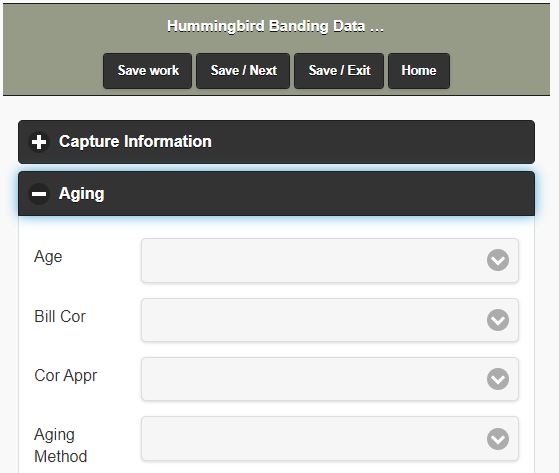Image resolution: width=559 pixels, height=473 pixels.
Task: Open the Aging Method select field
Action: coord(330,438)
